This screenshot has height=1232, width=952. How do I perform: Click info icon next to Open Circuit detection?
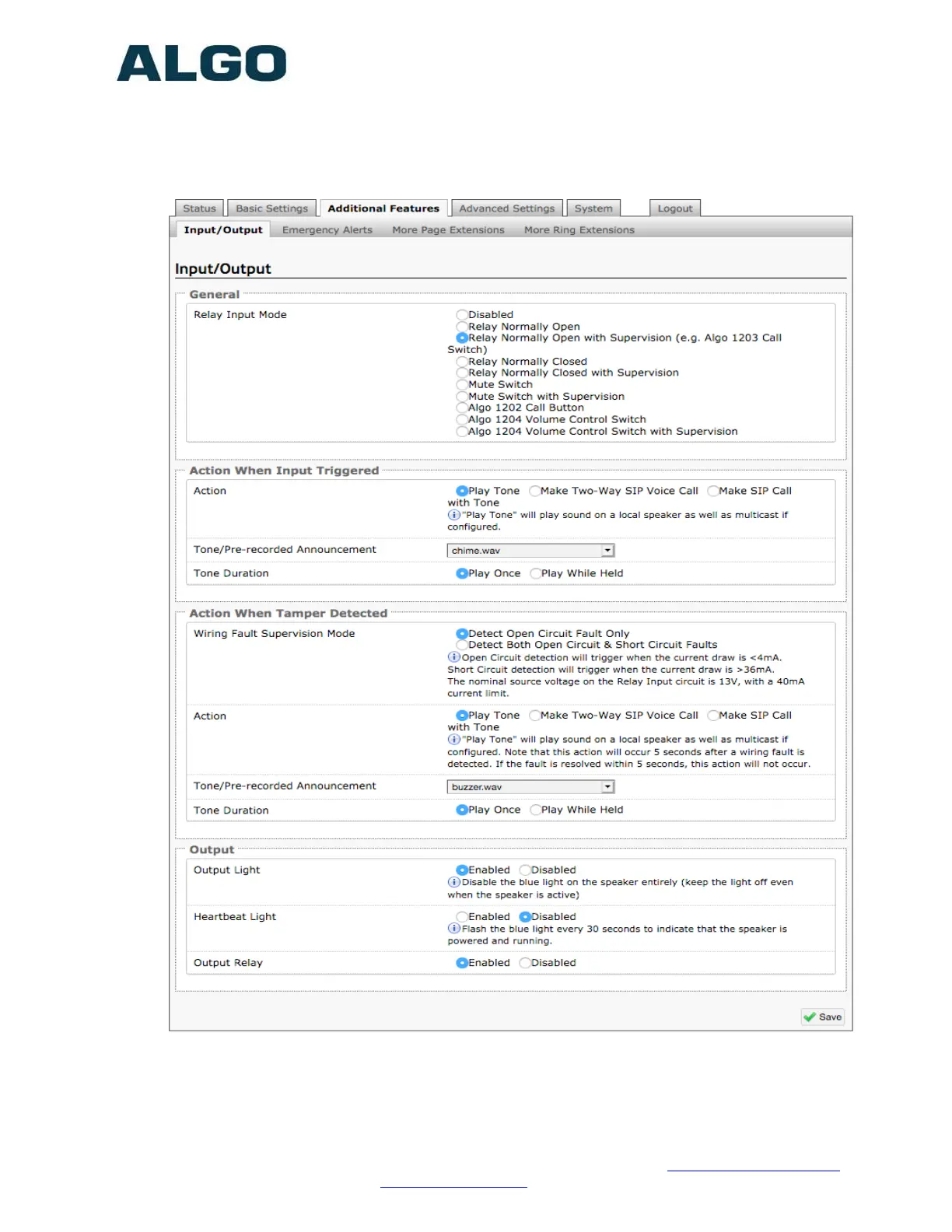pyautogui.click(x=453, y=657)
